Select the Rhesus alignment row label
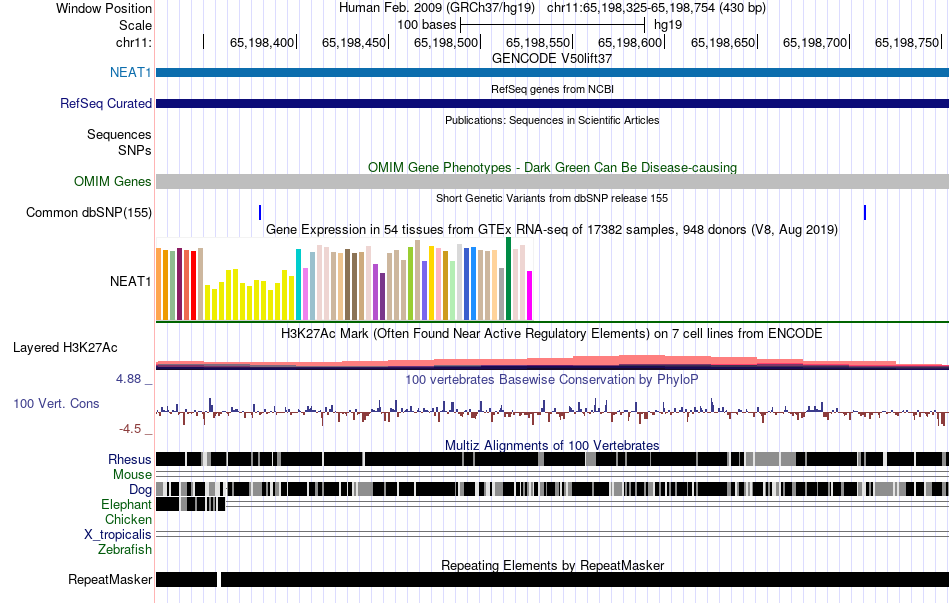 click(130, 459)
